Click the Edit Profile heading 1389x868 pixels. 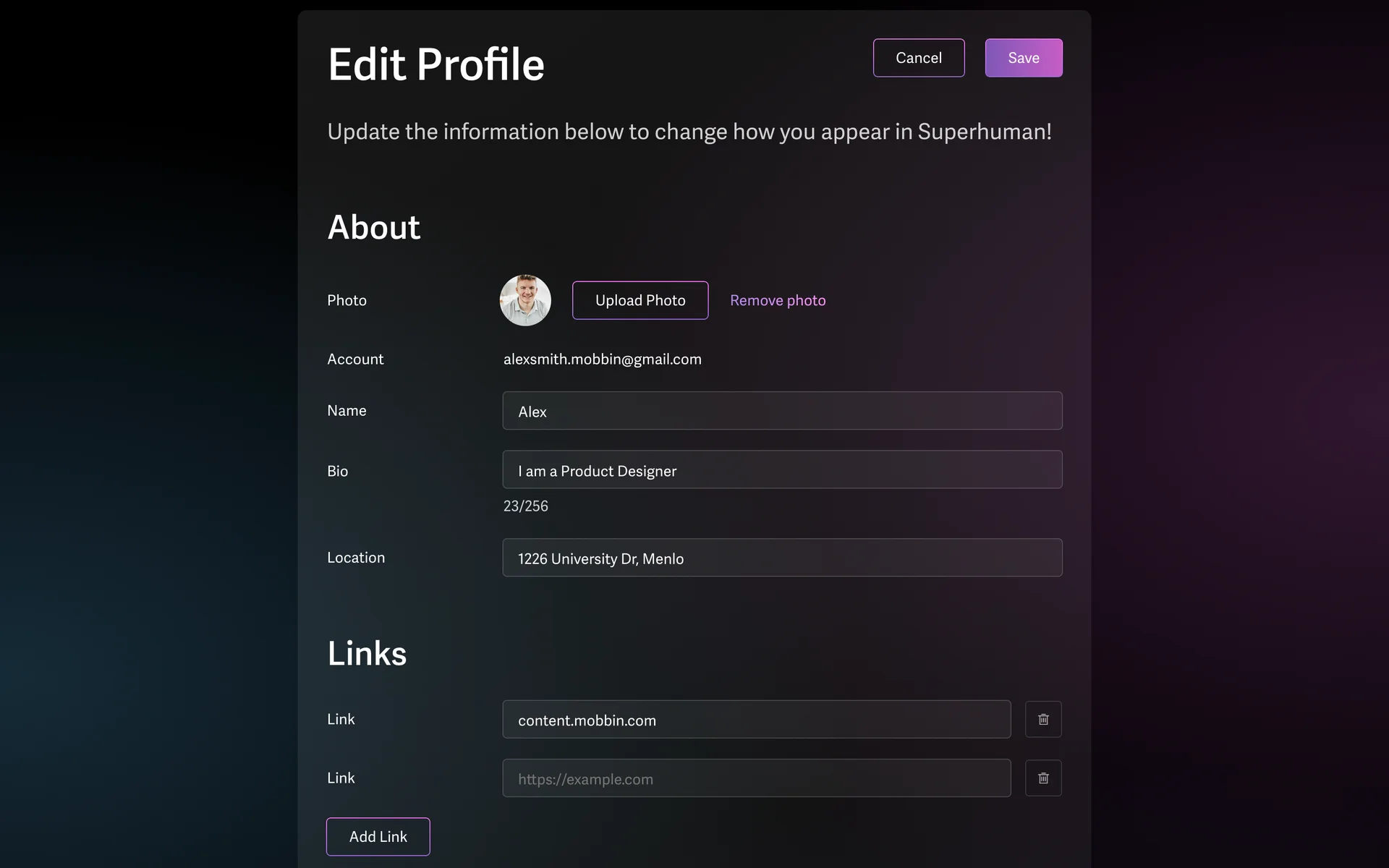coord(436,64)
